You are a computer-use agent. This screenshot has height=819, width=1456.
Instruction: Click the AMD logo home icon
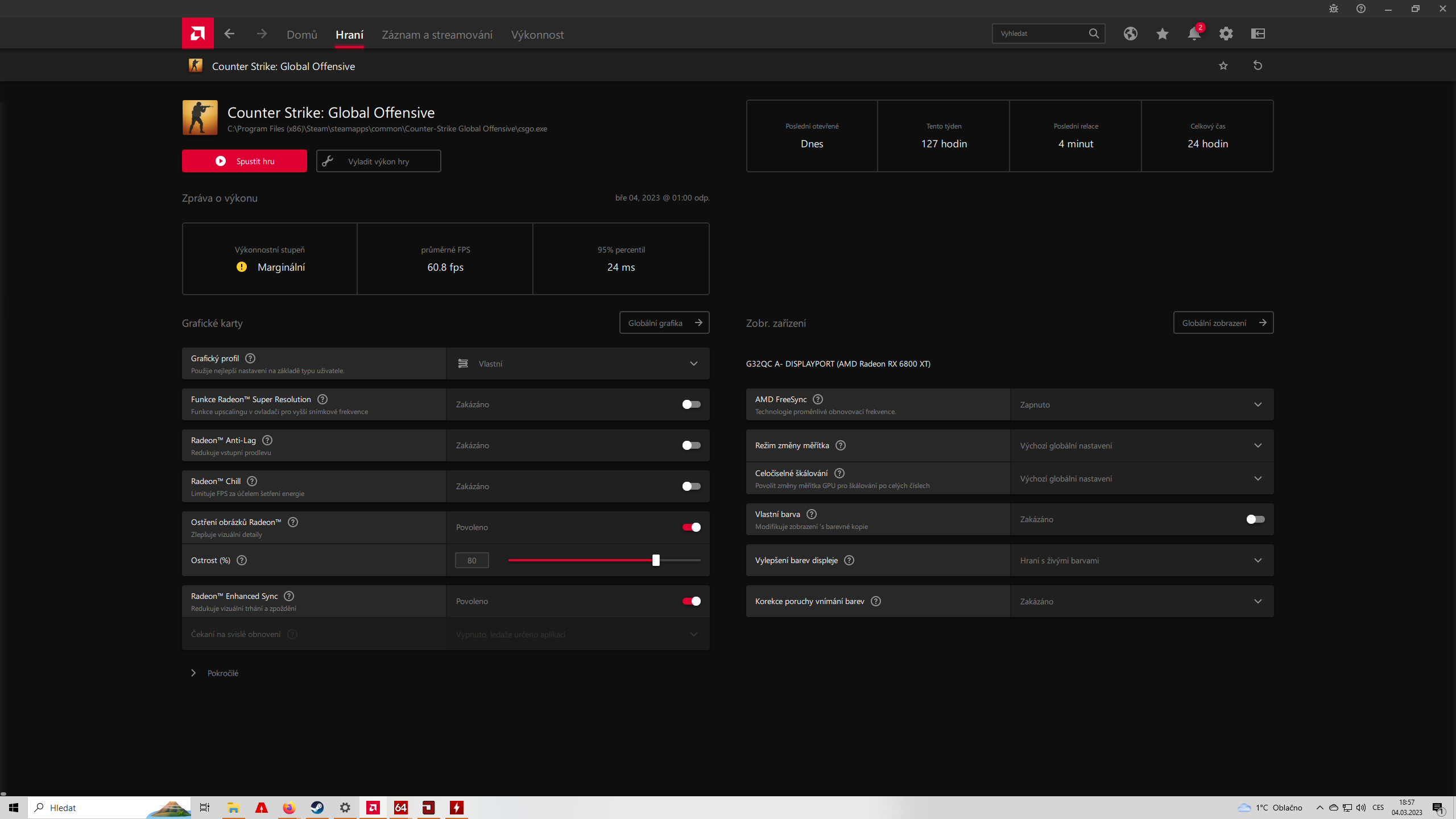(197, 34)
